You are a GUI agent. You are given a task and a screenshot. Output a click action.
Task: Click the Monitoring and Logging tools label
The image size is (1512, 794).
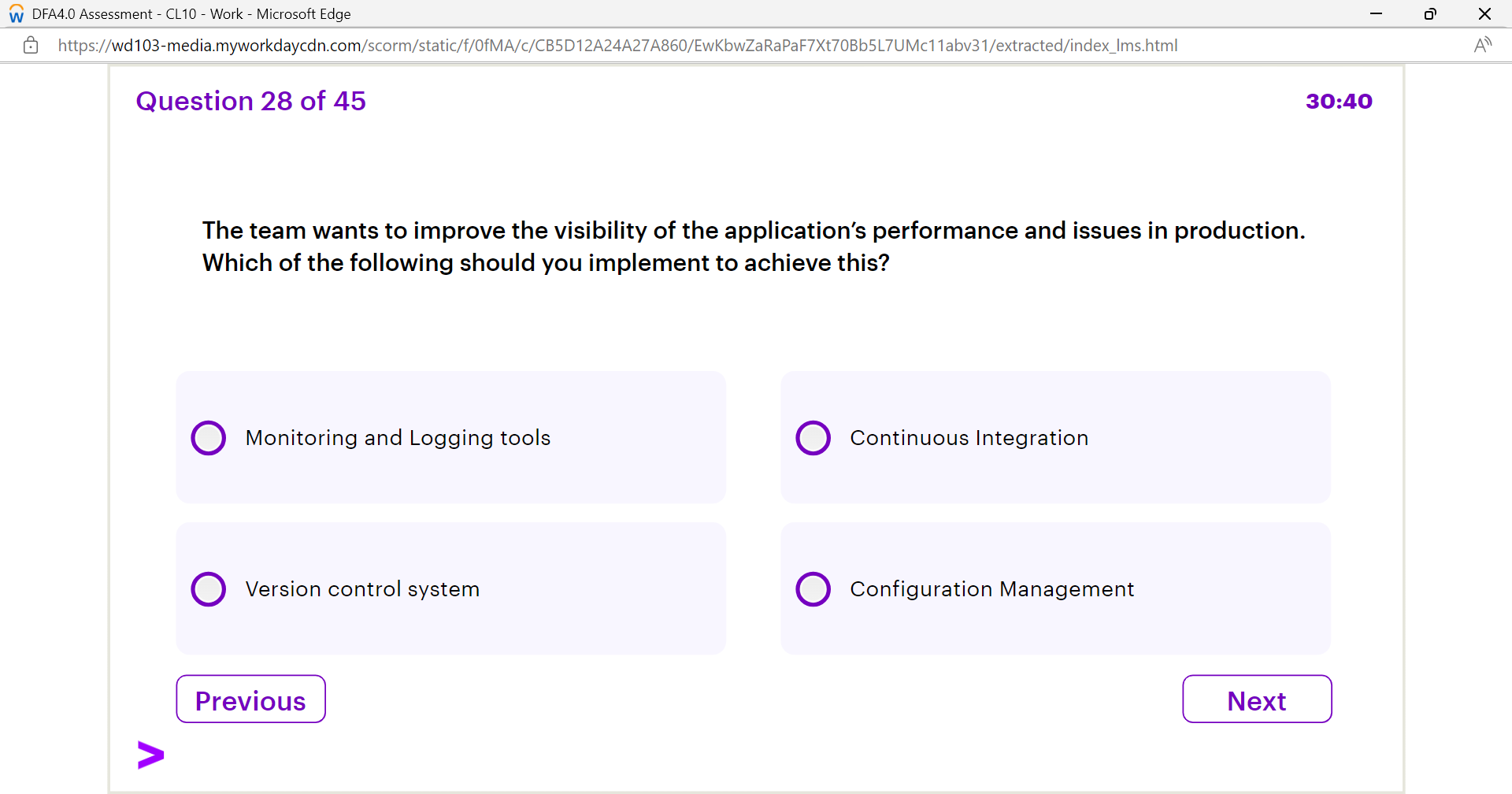[398, 438]
